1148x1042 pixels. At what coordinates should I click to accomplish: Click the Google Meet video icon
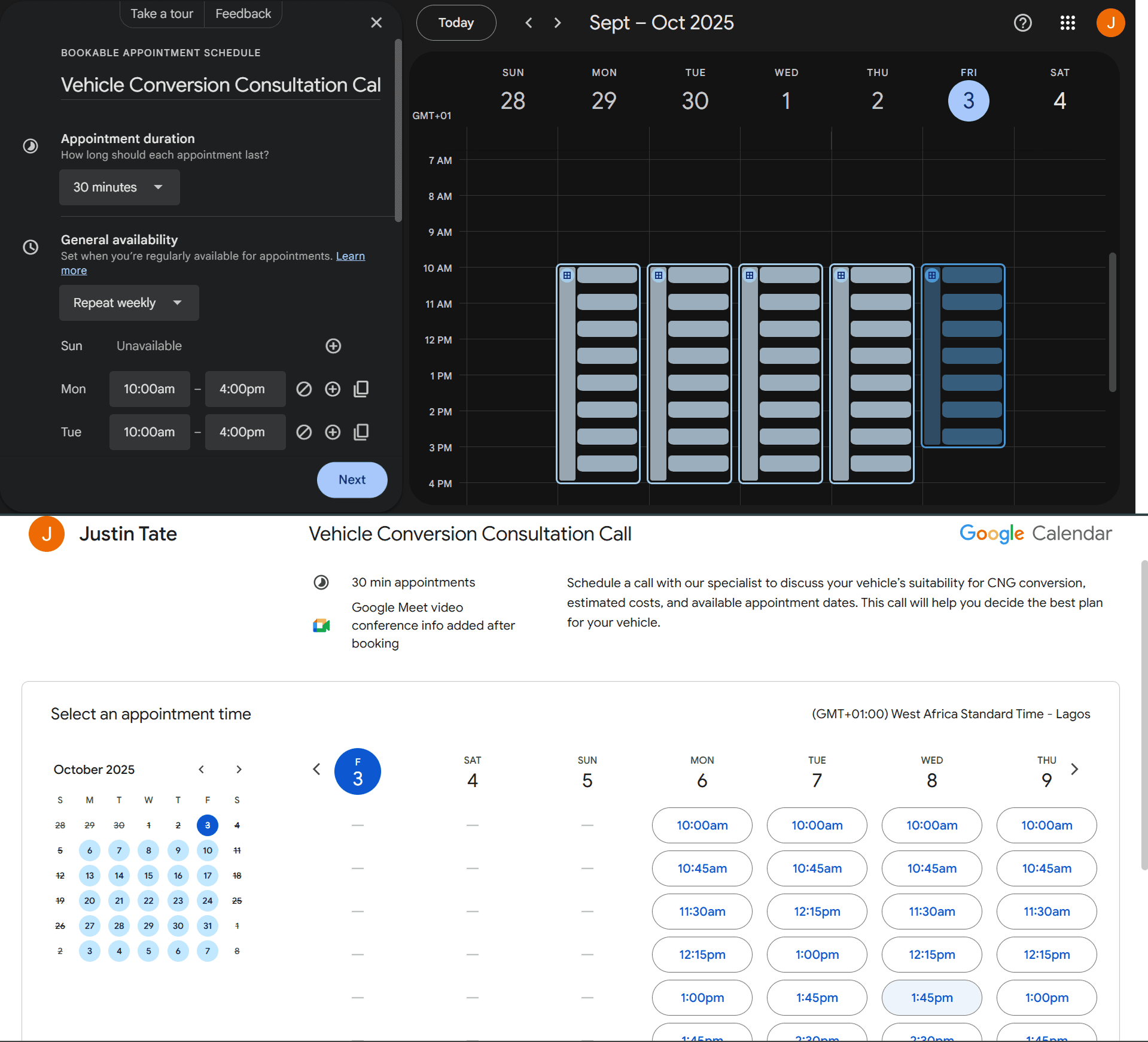tap(321, 625)
